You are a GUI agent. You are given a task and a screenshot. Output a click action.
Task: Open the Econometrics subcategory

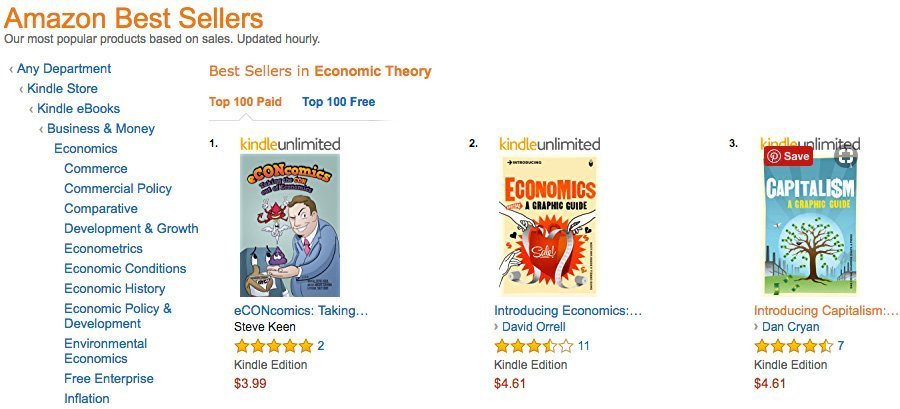coord(103,249)
